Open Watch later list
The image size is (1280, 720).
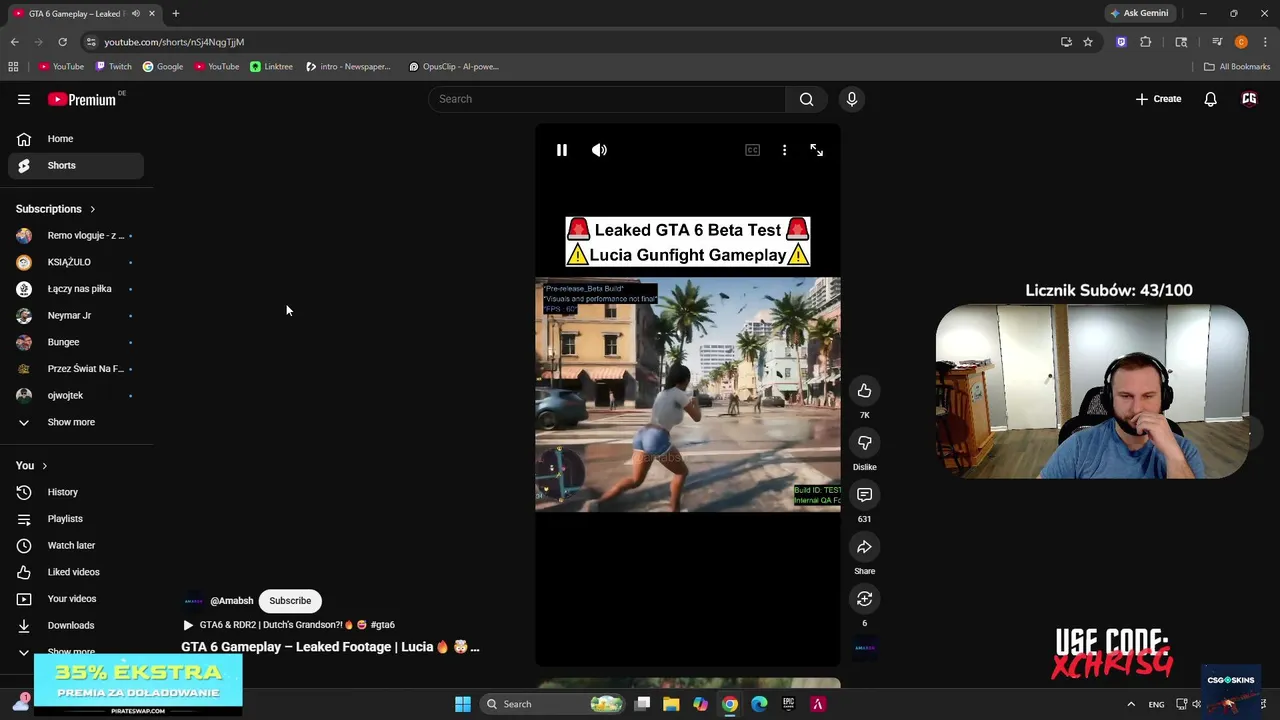coord(76,545)
